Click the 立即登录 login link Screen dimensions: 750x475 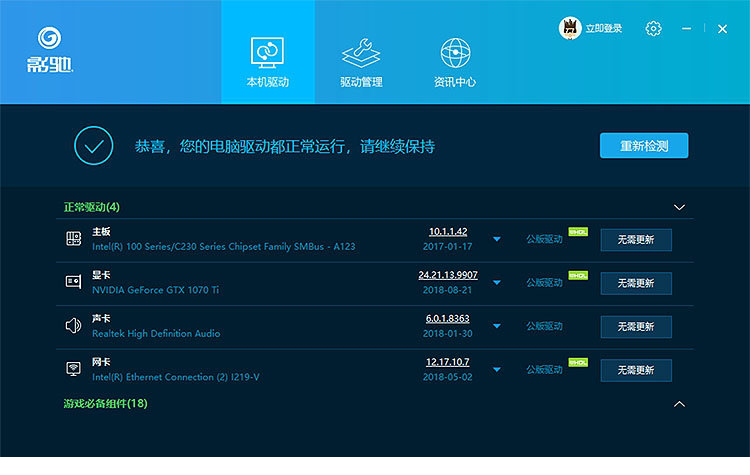[604, 29]
